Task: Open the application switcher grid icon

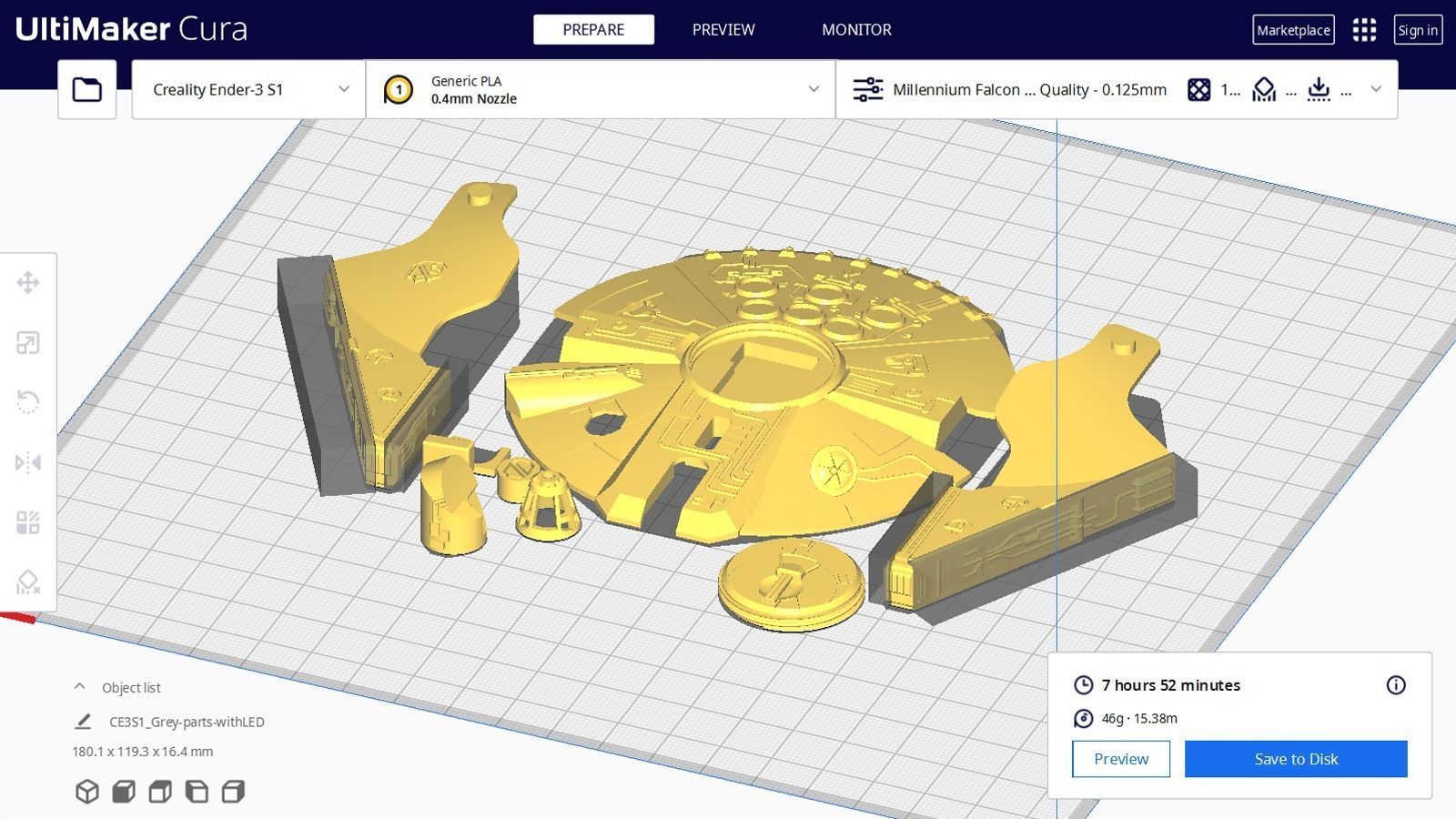Action: pos(1364,30)
